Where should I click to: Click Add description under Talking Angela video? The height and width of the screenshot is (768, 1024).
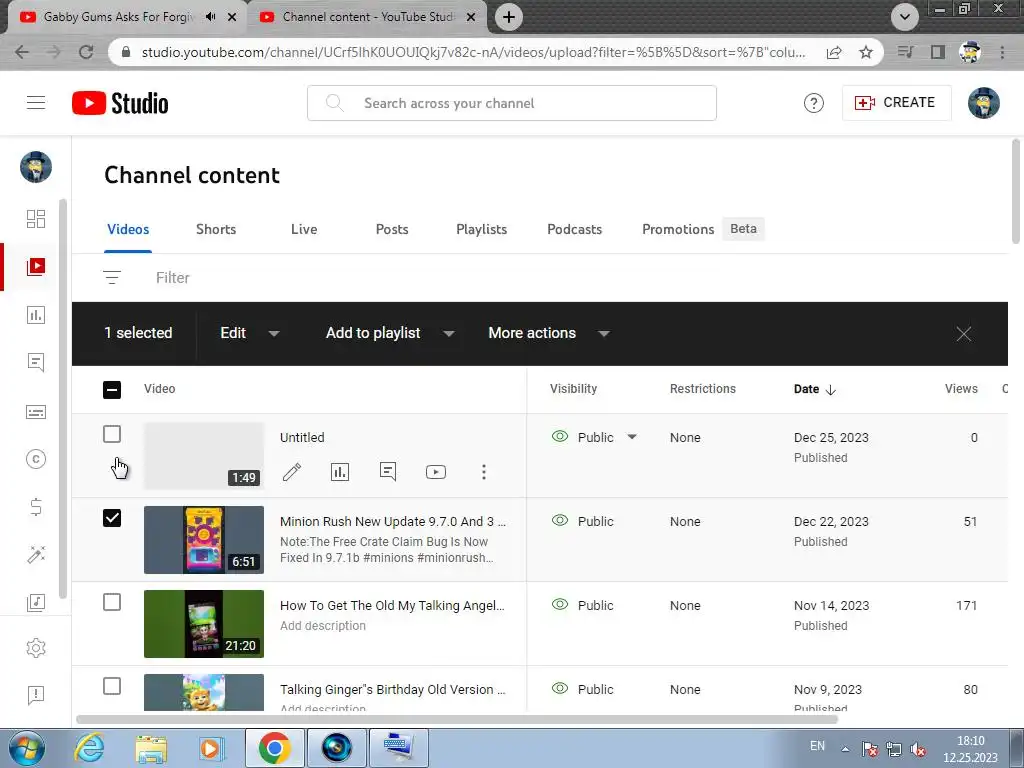pyautogui.click(x=323, y=626)
